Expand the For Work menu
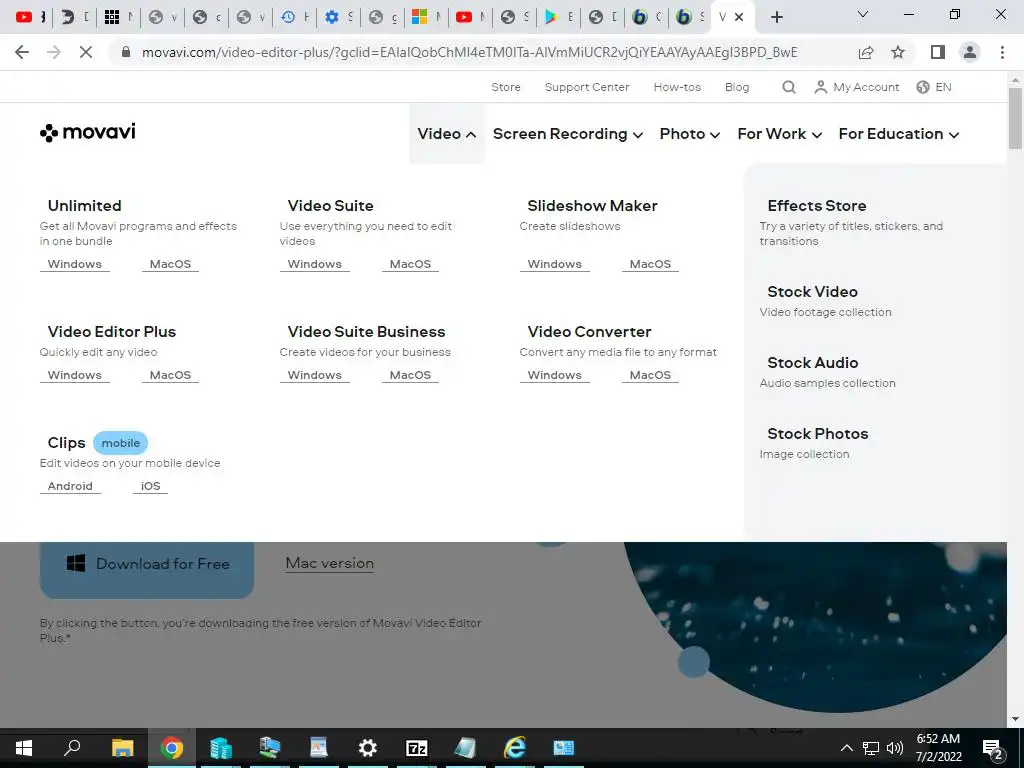Image resolution: width=1024 pixels, height=768 pixels. (x=779, y=134)
